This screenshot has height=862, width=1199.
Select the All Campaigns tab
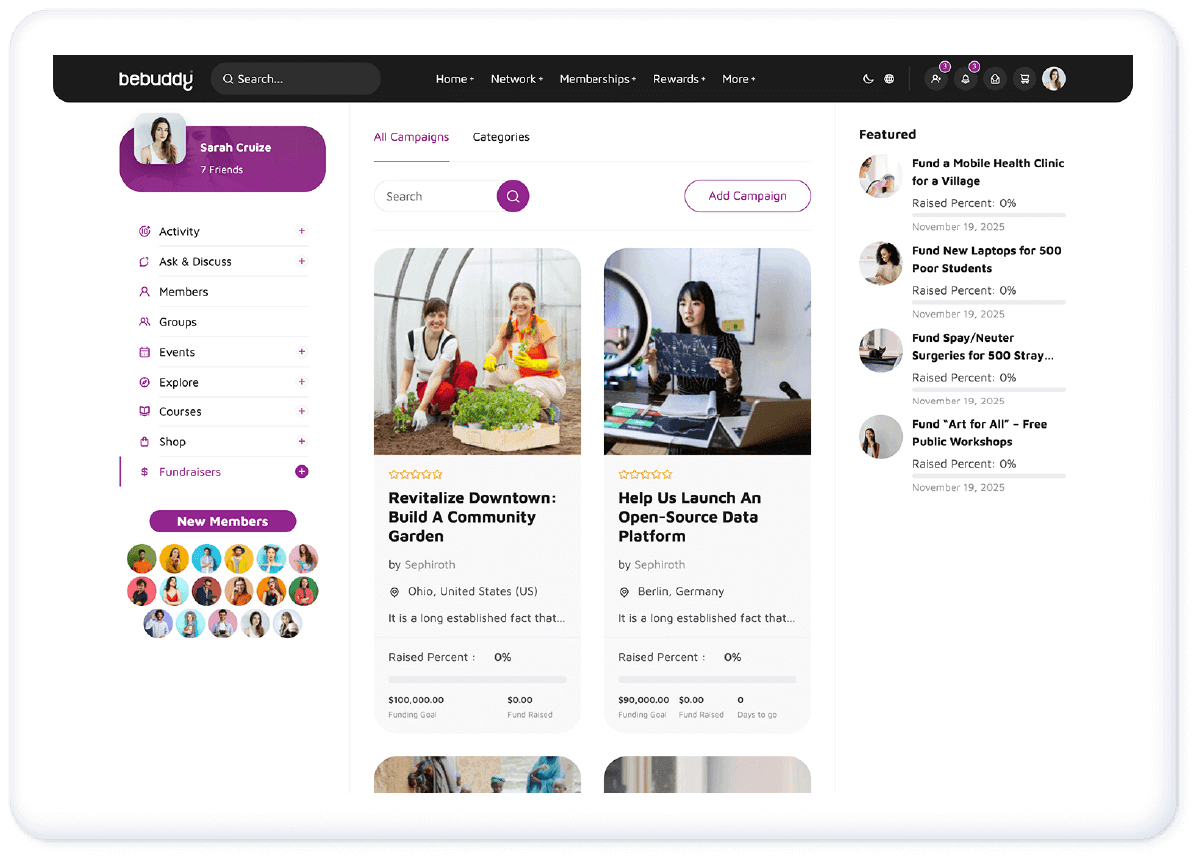tap(411, 137)
